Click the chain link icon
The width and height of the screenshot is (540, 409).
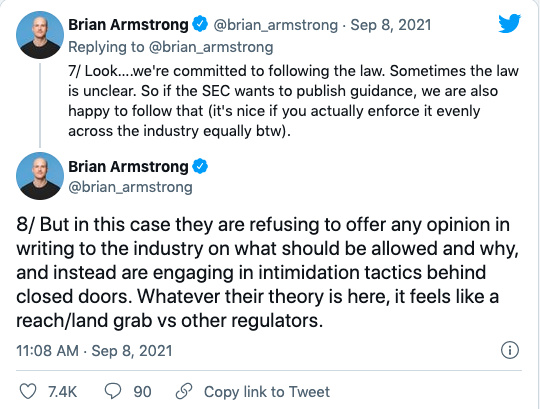(x=184, y=391)
